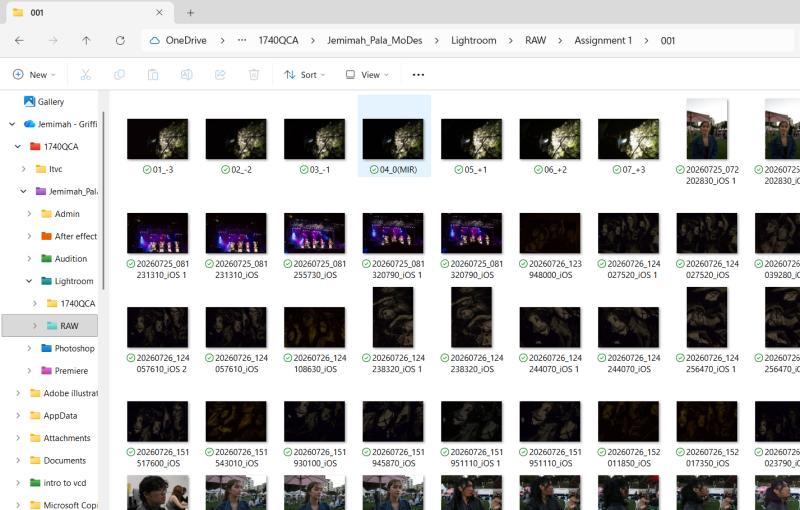This screenshot has width=800, height=510.
Task: Select Photoshop folder in sidebar
Action: click(74, 348)
